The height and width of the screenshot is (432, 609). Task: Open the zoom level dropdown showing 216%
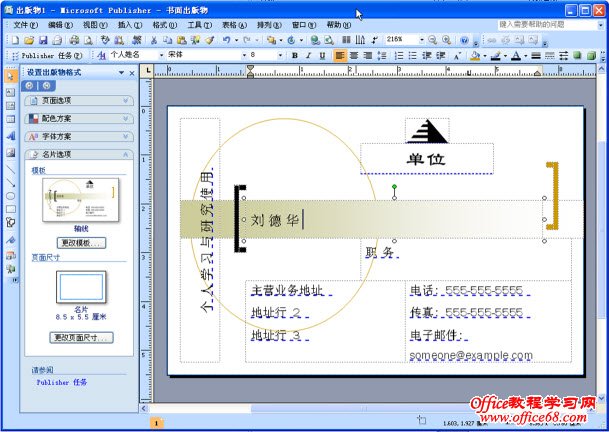coord(421,40)
